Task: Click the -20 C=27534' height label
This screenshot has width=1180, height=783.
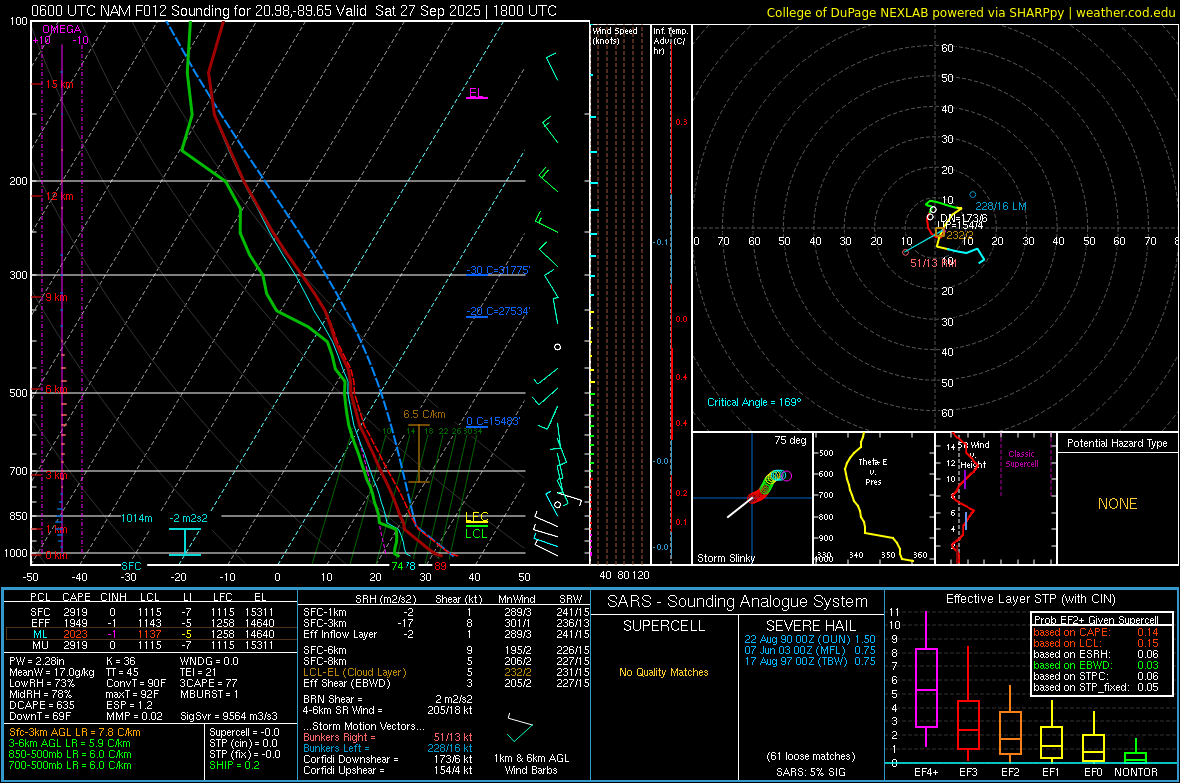Action: tap(498, 311)
